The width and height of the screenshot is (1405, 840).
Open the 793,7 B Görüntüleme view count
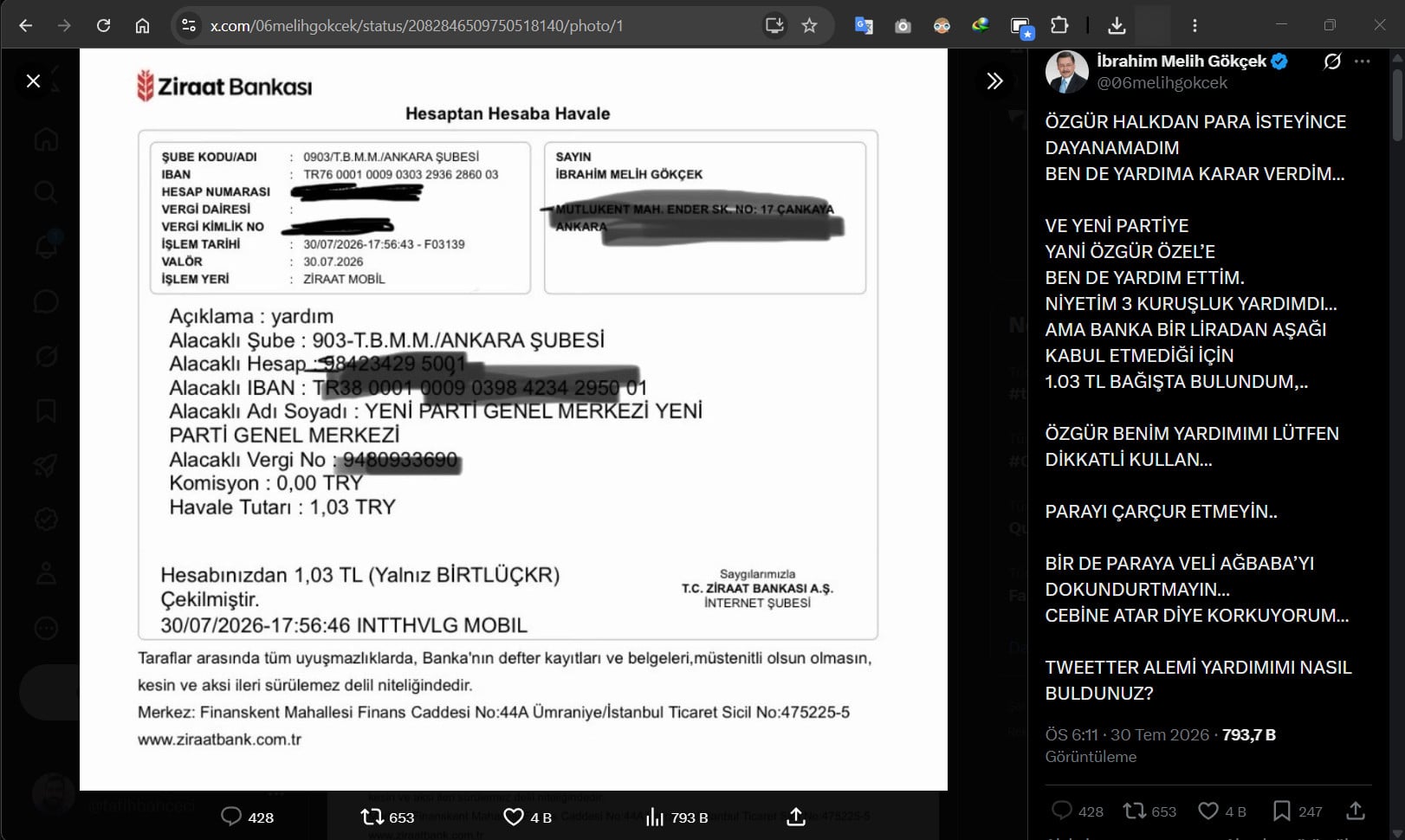pyautogui.click(x=1161, y=746)
